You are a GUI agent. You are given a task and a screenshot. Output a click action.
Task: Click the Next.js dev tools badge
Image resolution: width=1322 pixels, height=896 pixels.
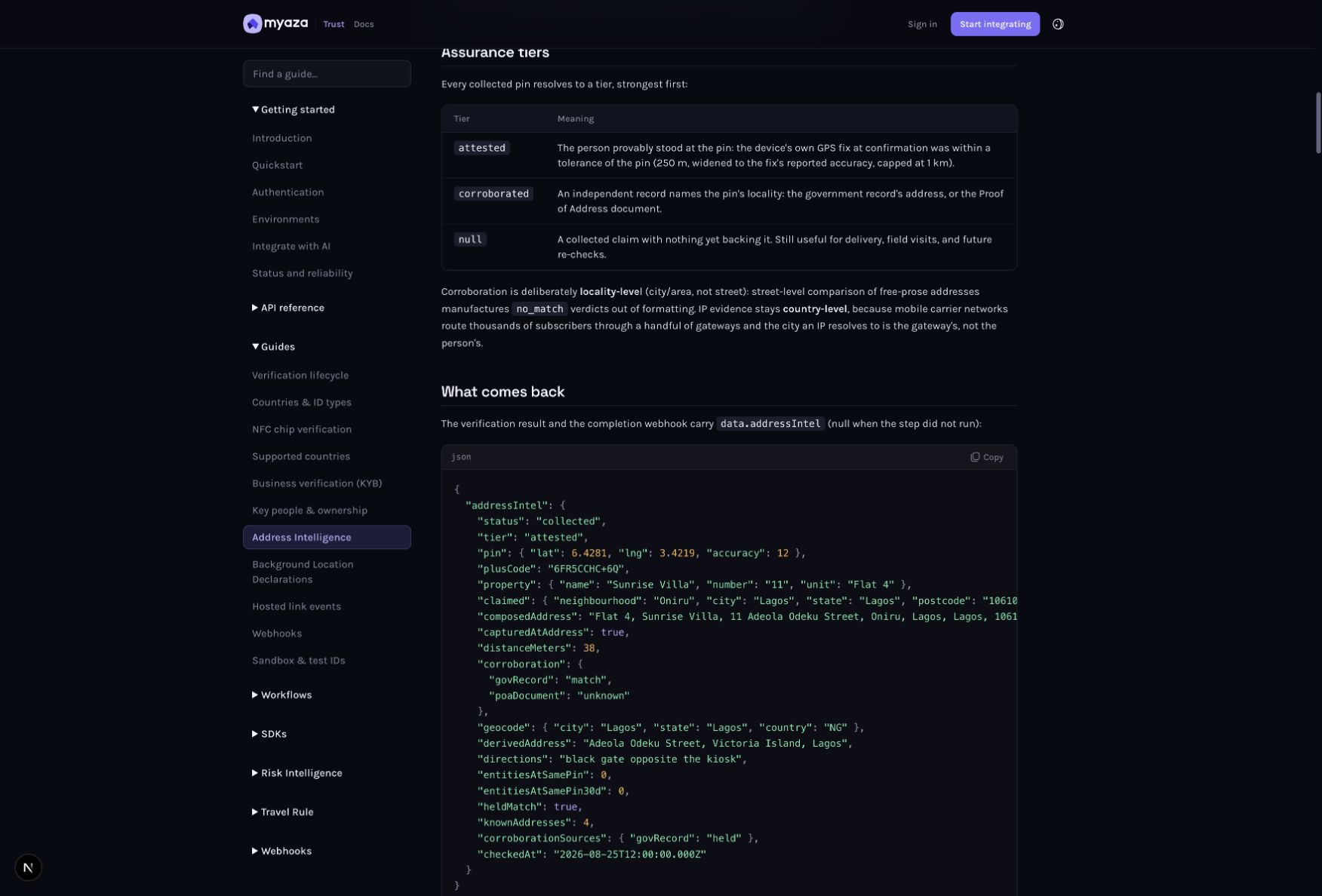click(x=29, y=867)
